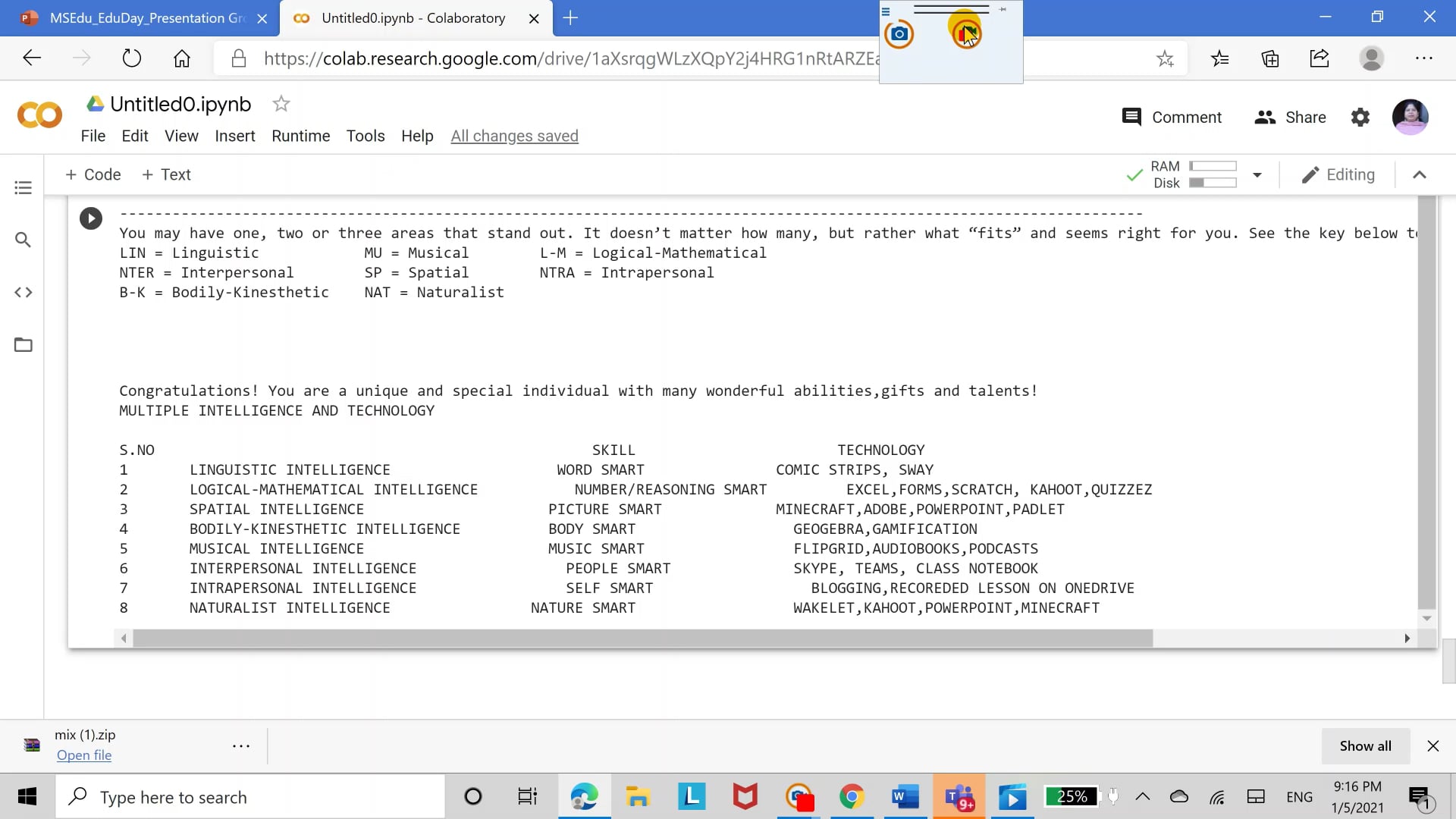
Task: Open the Files panel in Colab
Action: [x=23, y=345]
